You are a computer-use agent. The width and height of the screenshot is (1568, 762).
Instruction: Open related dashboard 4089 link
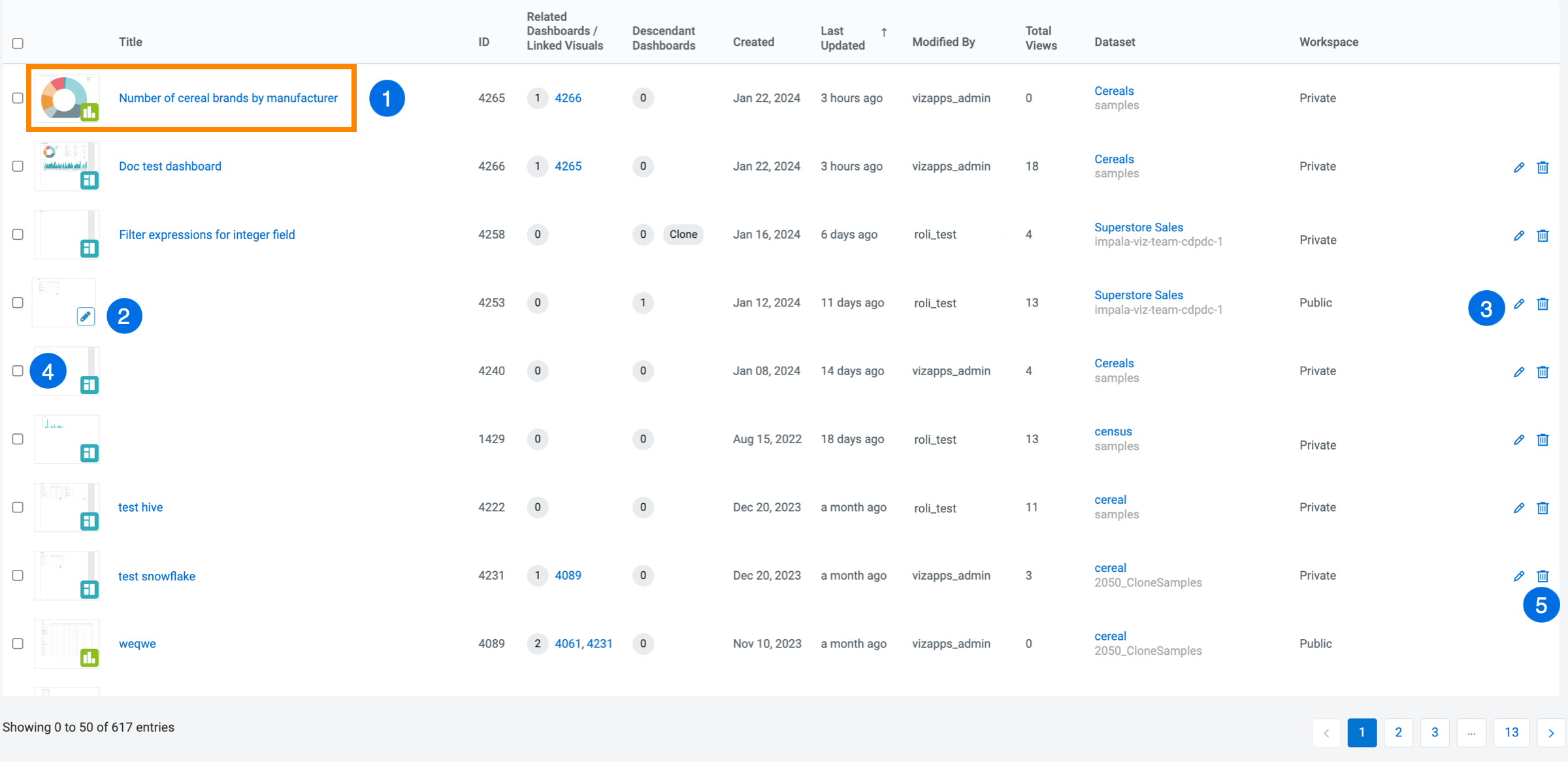(x=568, y=576)
